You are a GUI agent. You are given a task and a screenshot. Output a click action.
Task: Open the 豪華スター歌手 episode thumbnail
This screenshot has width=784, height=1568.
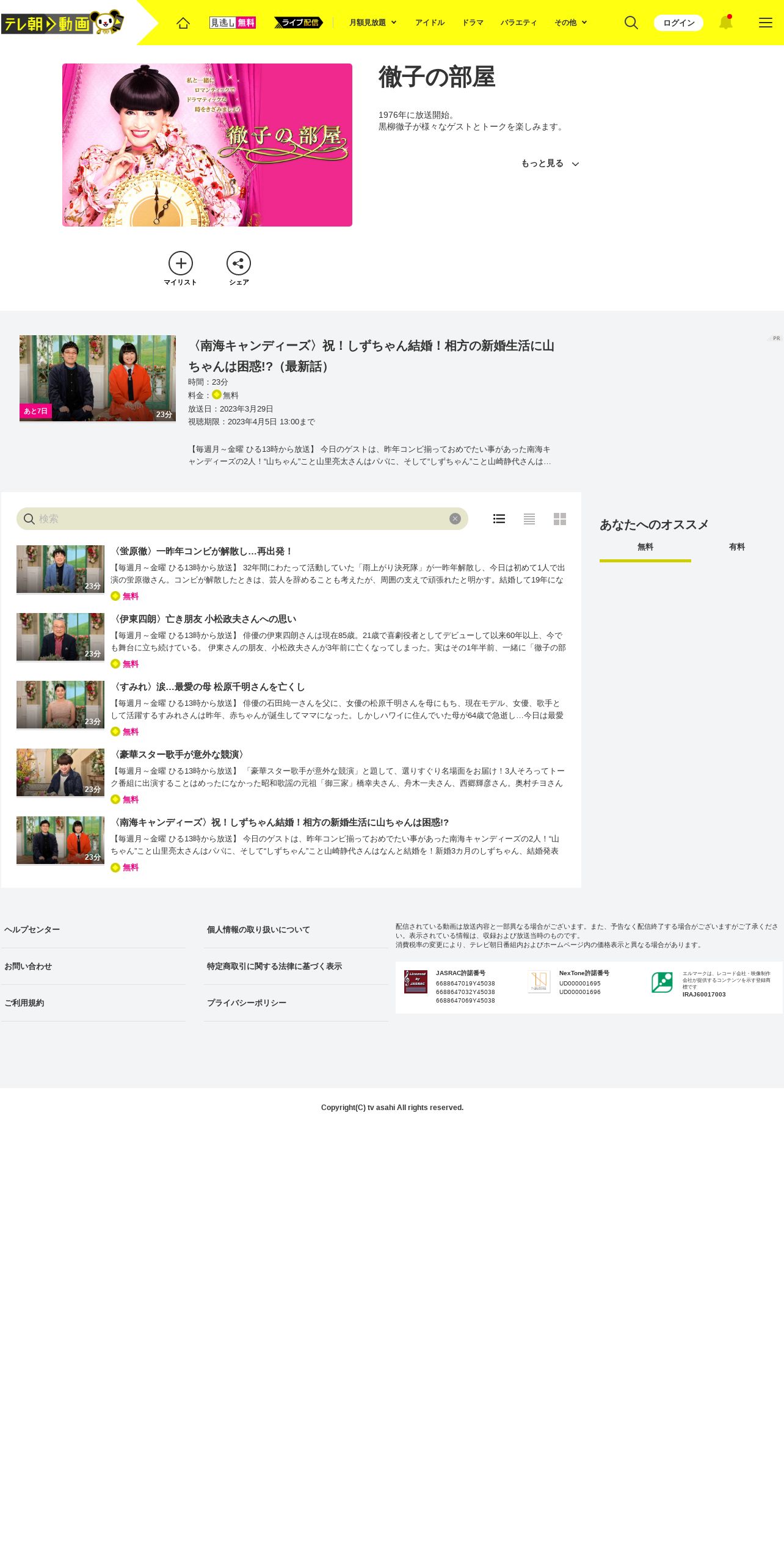(x=60, y=772)
